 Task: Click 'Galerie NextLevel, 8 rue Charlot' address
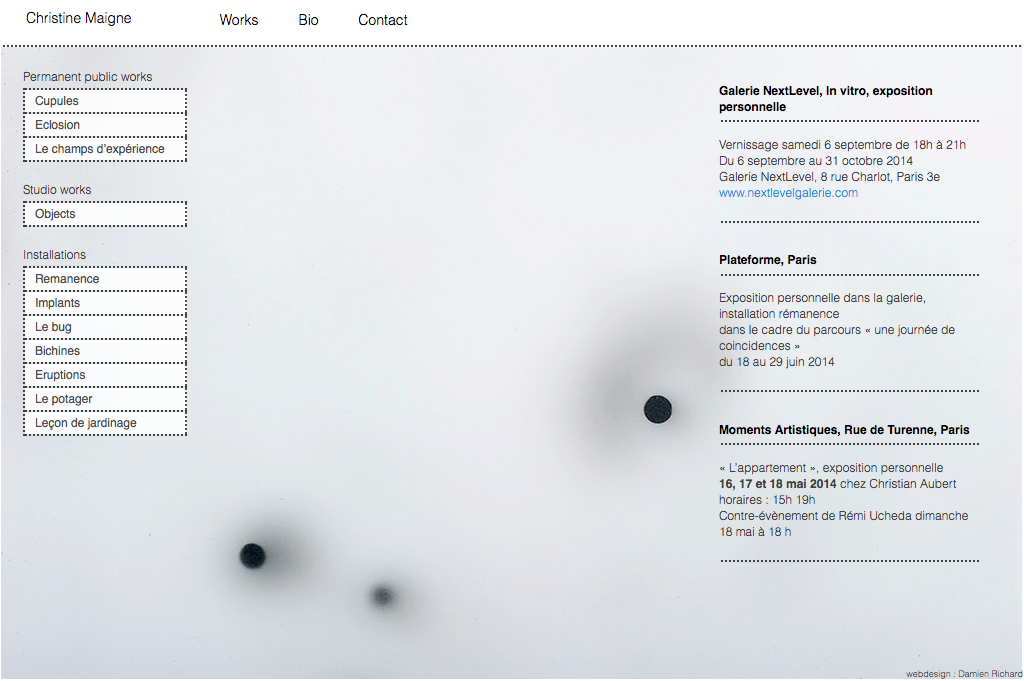coord(829,177)
